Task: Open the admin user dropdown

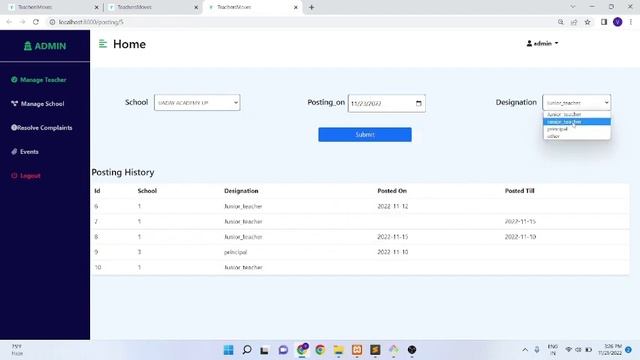Action: (542, 43)
